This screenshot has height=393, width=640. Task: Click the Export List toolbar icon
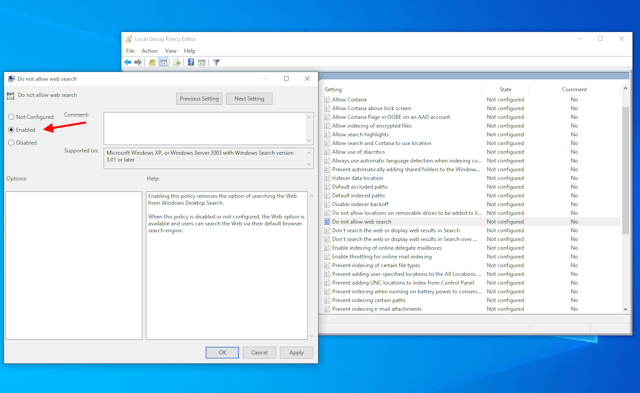(177, 62)
